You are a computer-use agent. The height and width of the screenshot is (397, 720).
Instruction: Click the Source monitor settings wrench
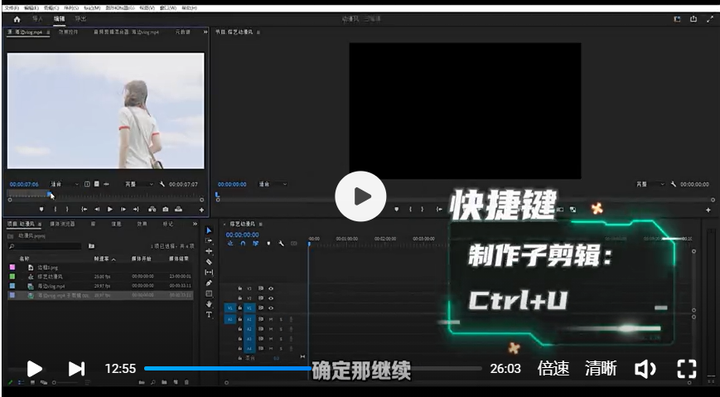click(x=162, y=184)
